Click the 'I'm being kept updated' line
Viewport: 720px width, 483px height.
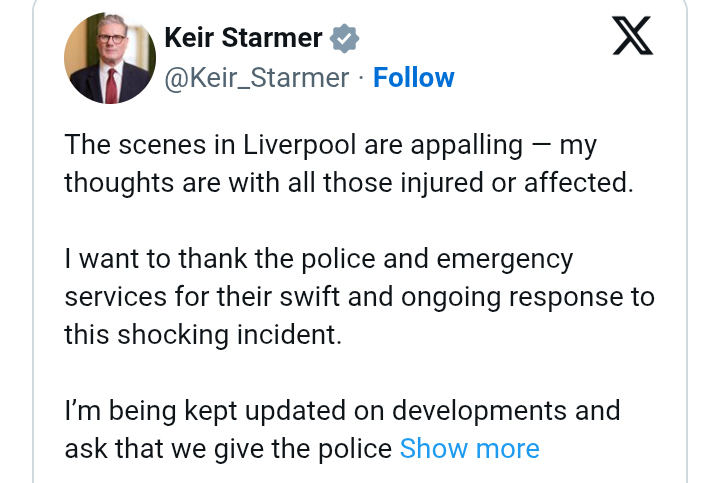coord(342,411)
